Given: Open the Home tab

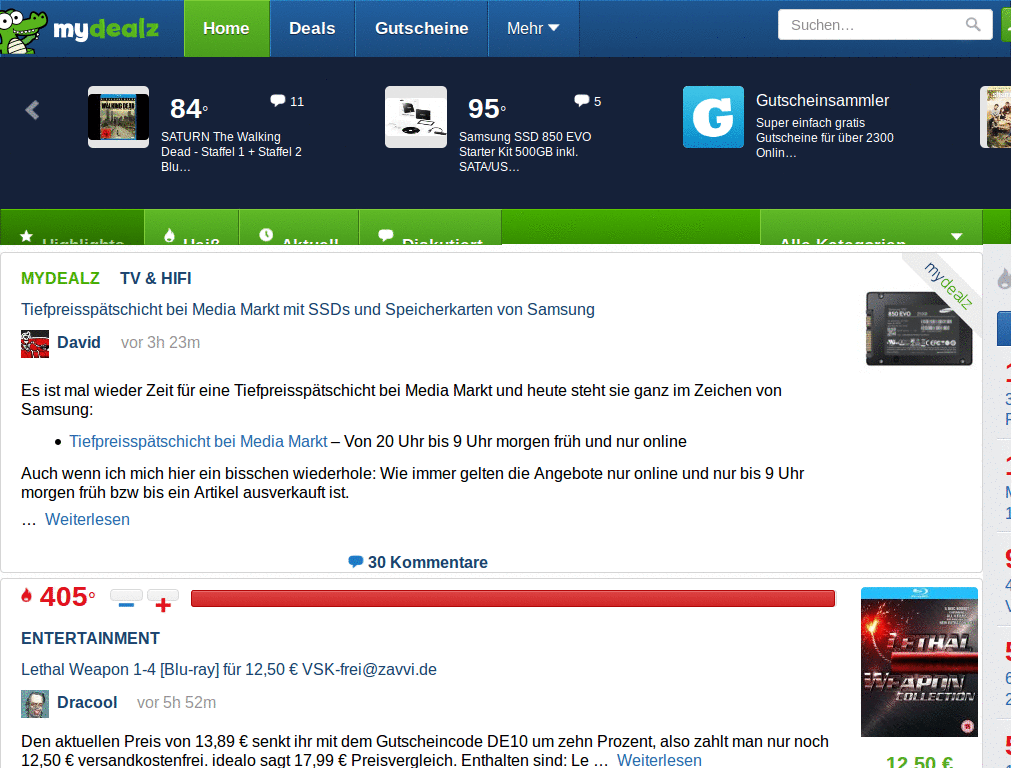Looking at the screenshot, I should point(227,28).
